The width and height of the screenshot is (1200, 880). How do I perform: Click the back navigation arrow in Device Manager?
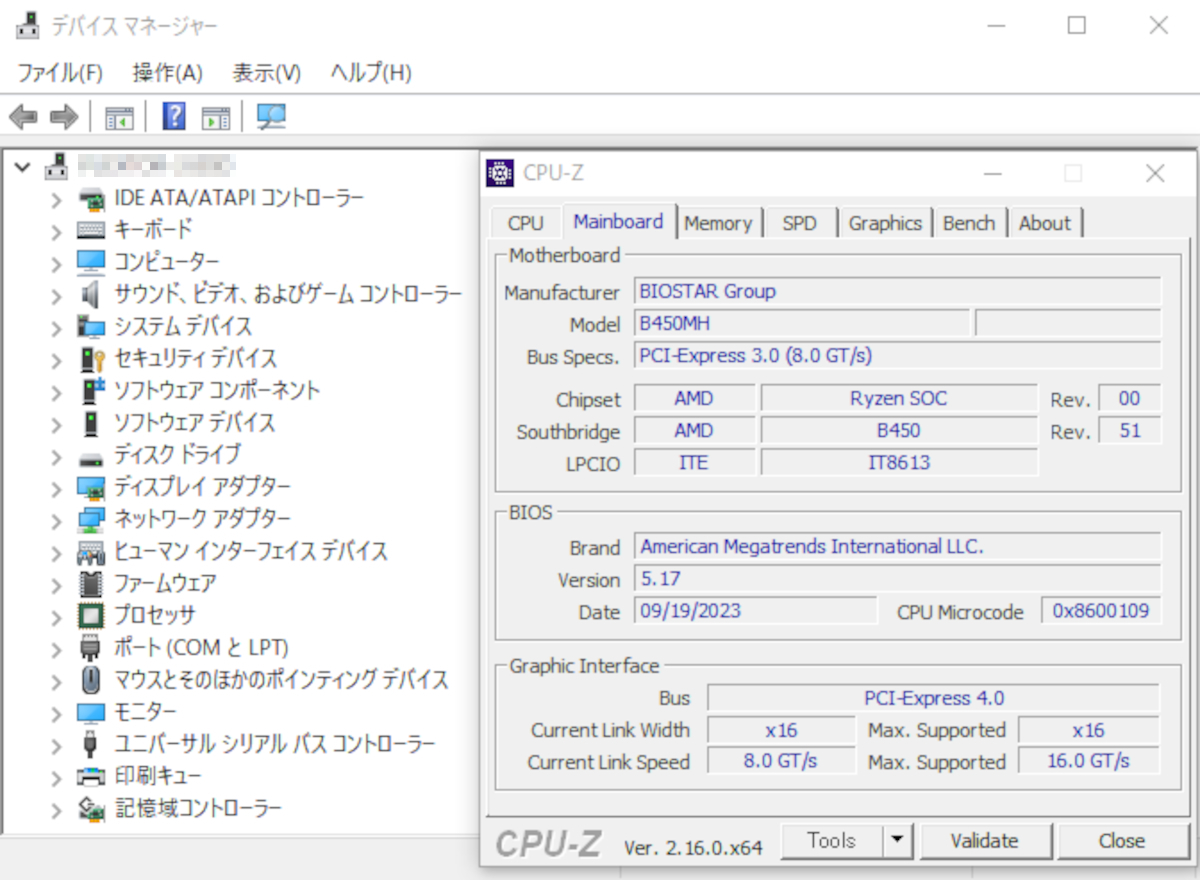[23, 116]
